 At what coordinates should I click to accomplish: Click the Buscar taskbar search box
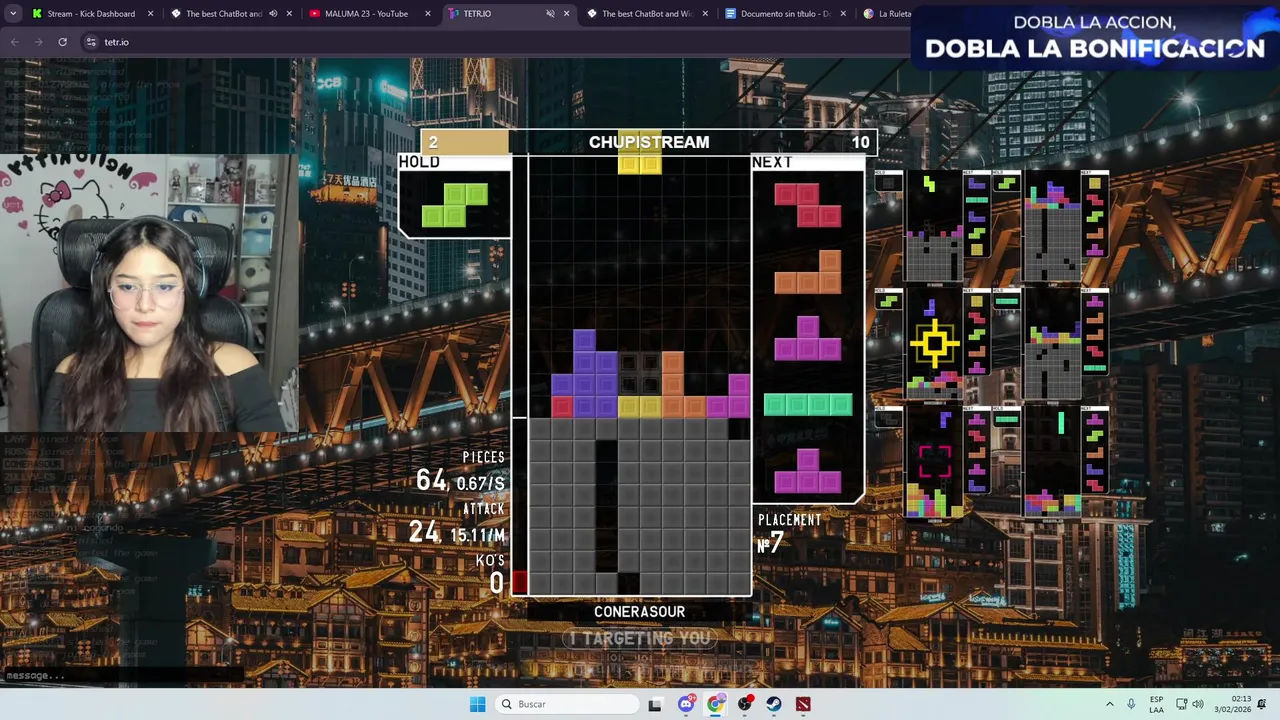click(567, 704)
